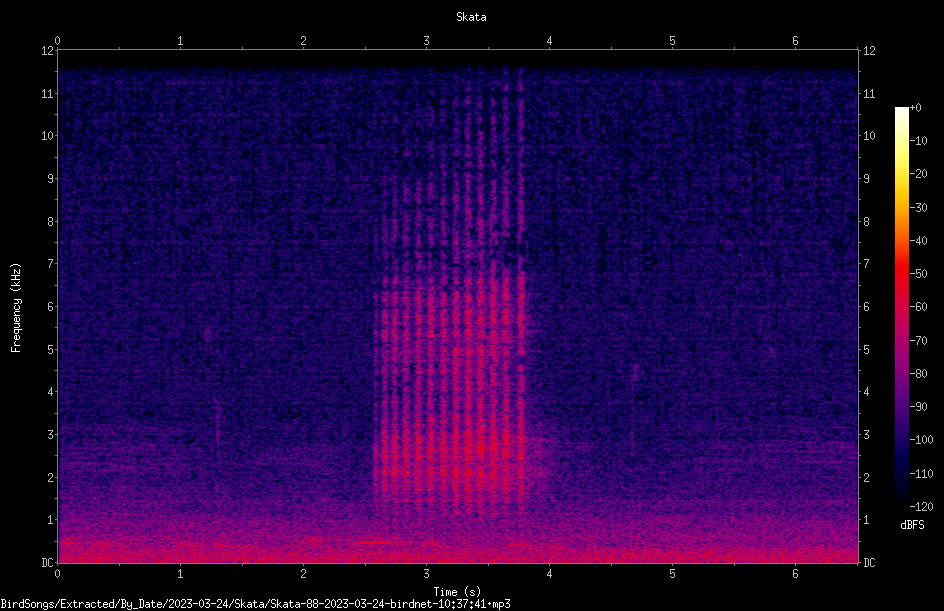Click the 5-second tick on top axis

(x=672, y=41)
